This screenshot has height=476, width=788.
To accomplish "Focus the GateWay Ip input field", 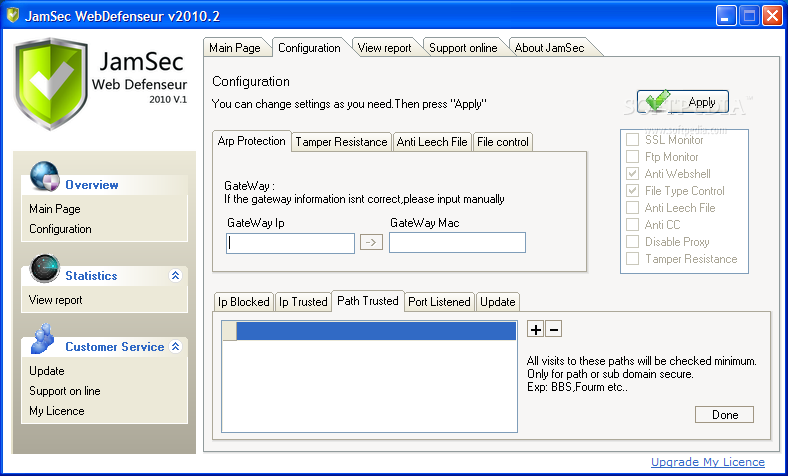I will pos(290,243).
